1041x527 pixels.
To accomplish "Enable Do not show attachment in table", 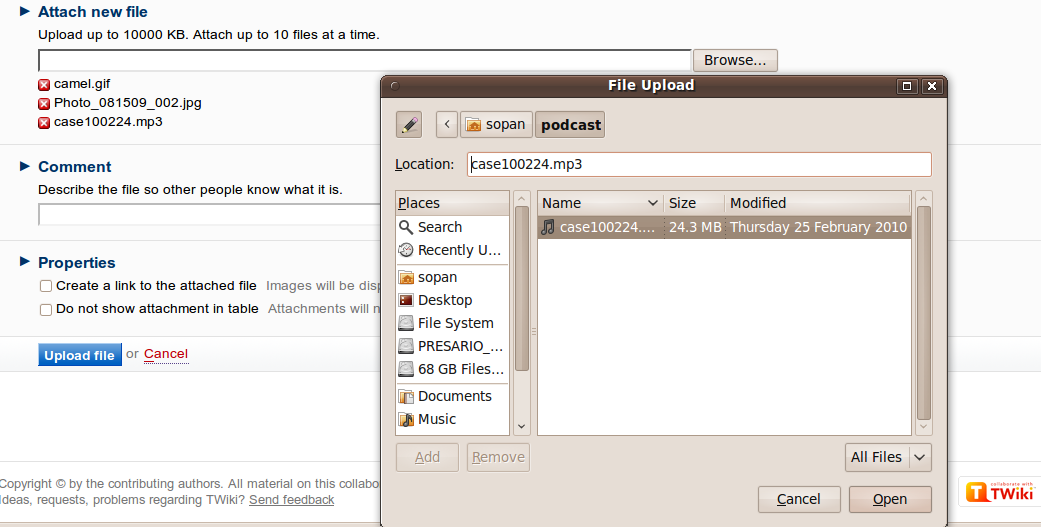I will pos(46,309).
